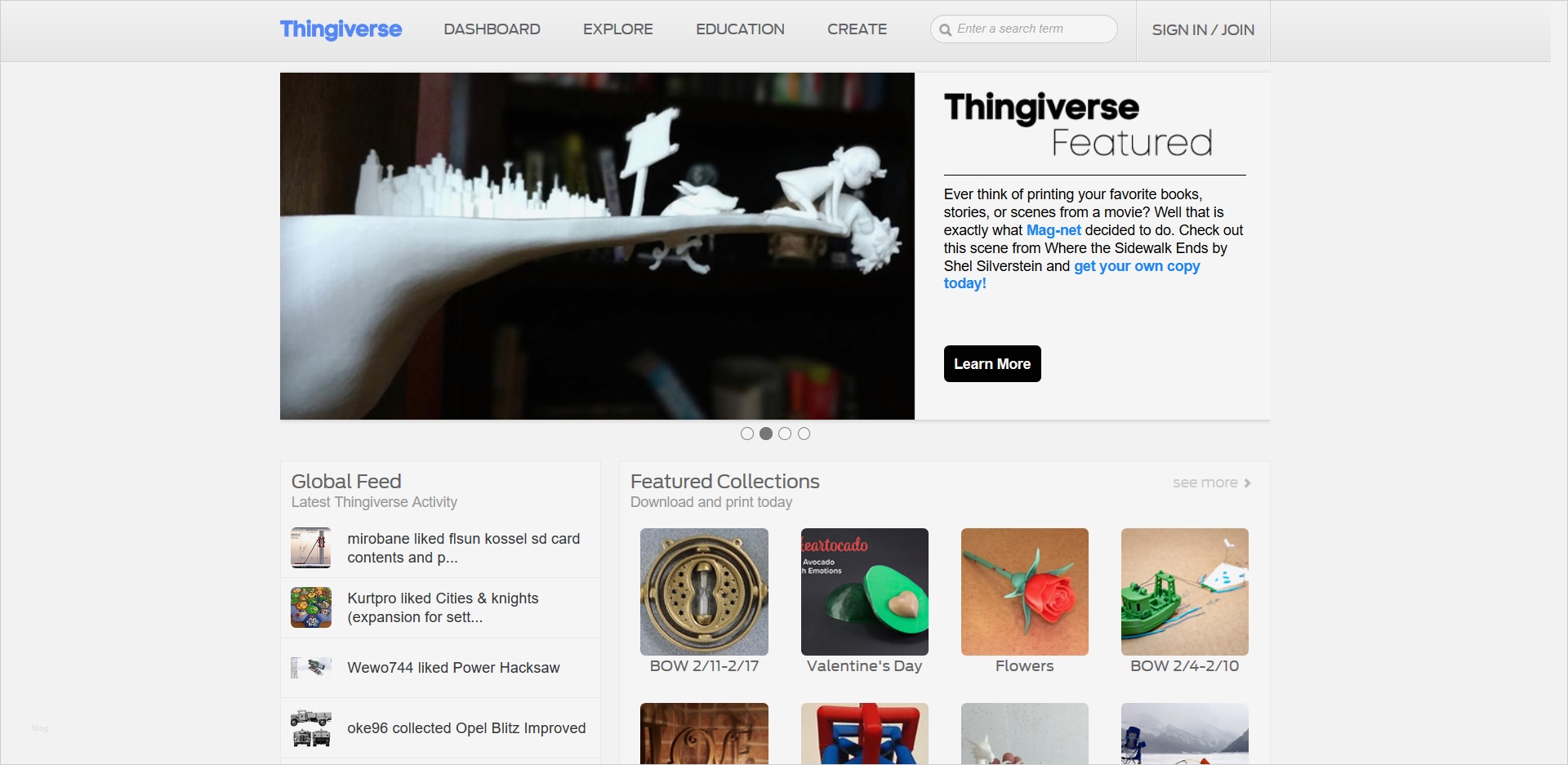1568x765 pixels.
Task: Click the Thingiverse logo
Action: (341, 29)
